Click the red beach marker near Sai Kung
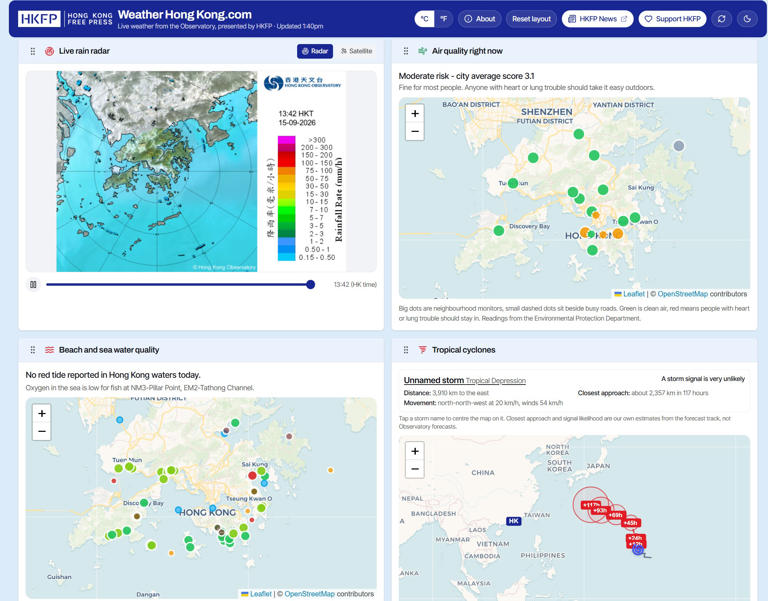768x601 pixels. [252, 475]
